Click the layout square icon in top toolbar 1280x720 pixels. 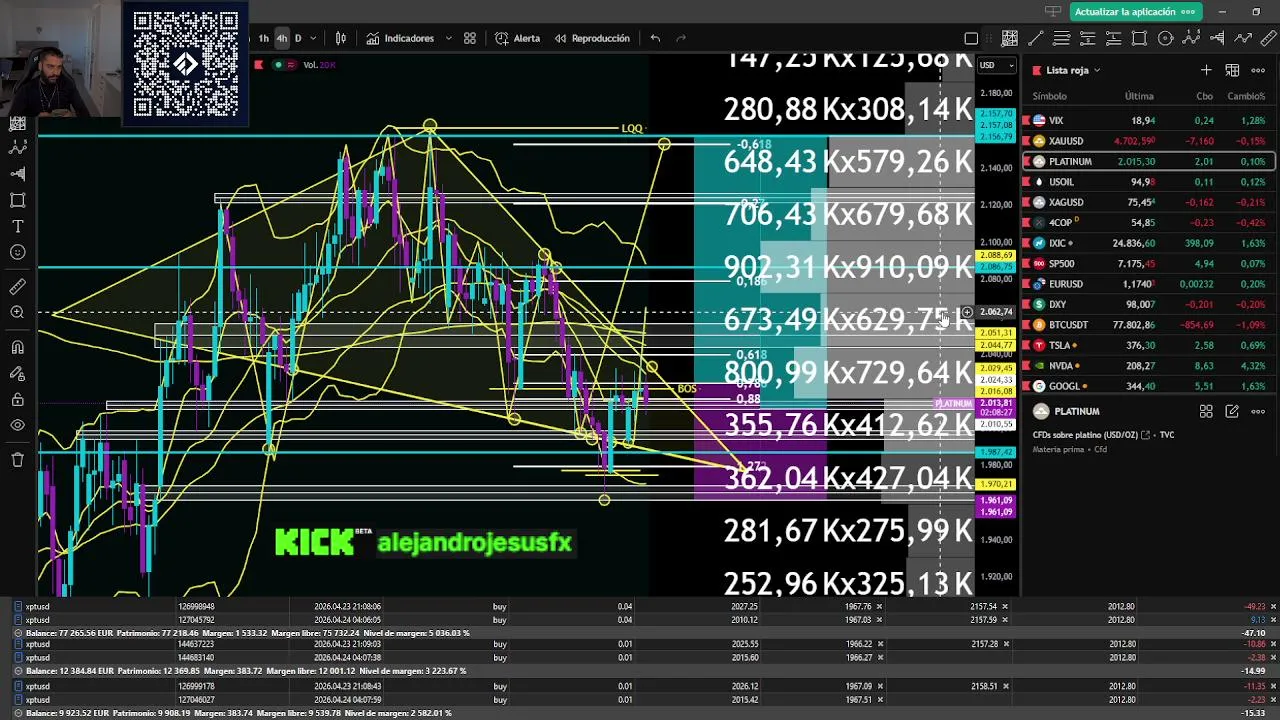pos(971,38)
